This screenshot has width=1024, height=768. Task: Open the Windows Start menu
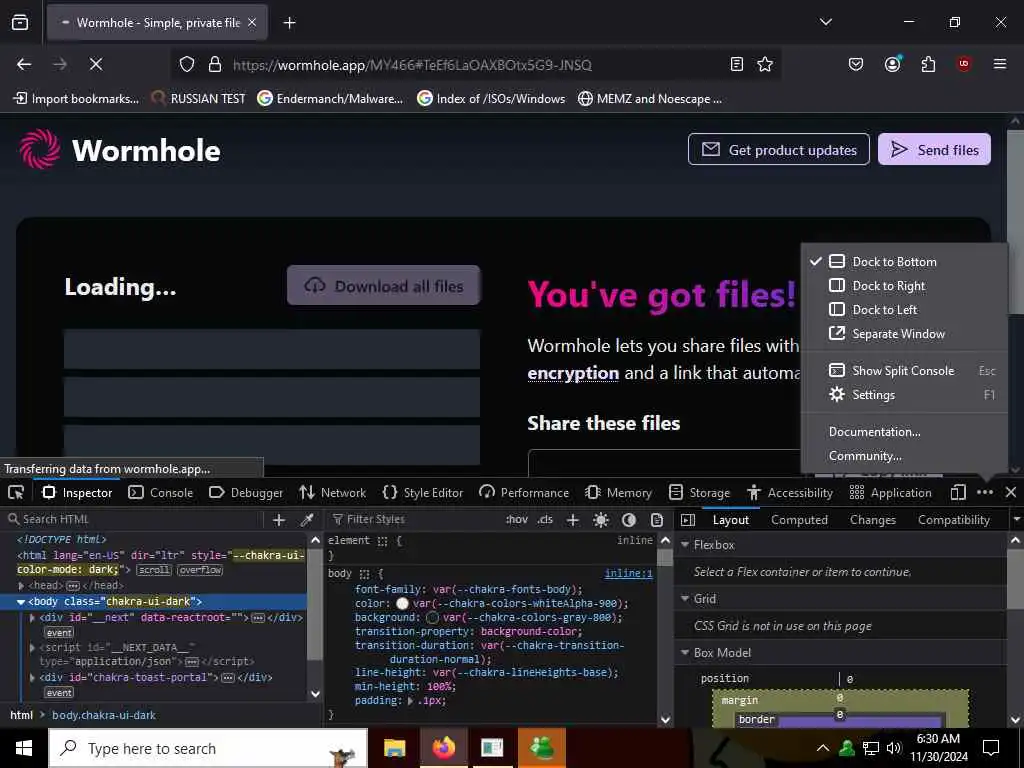click(24, 748)
